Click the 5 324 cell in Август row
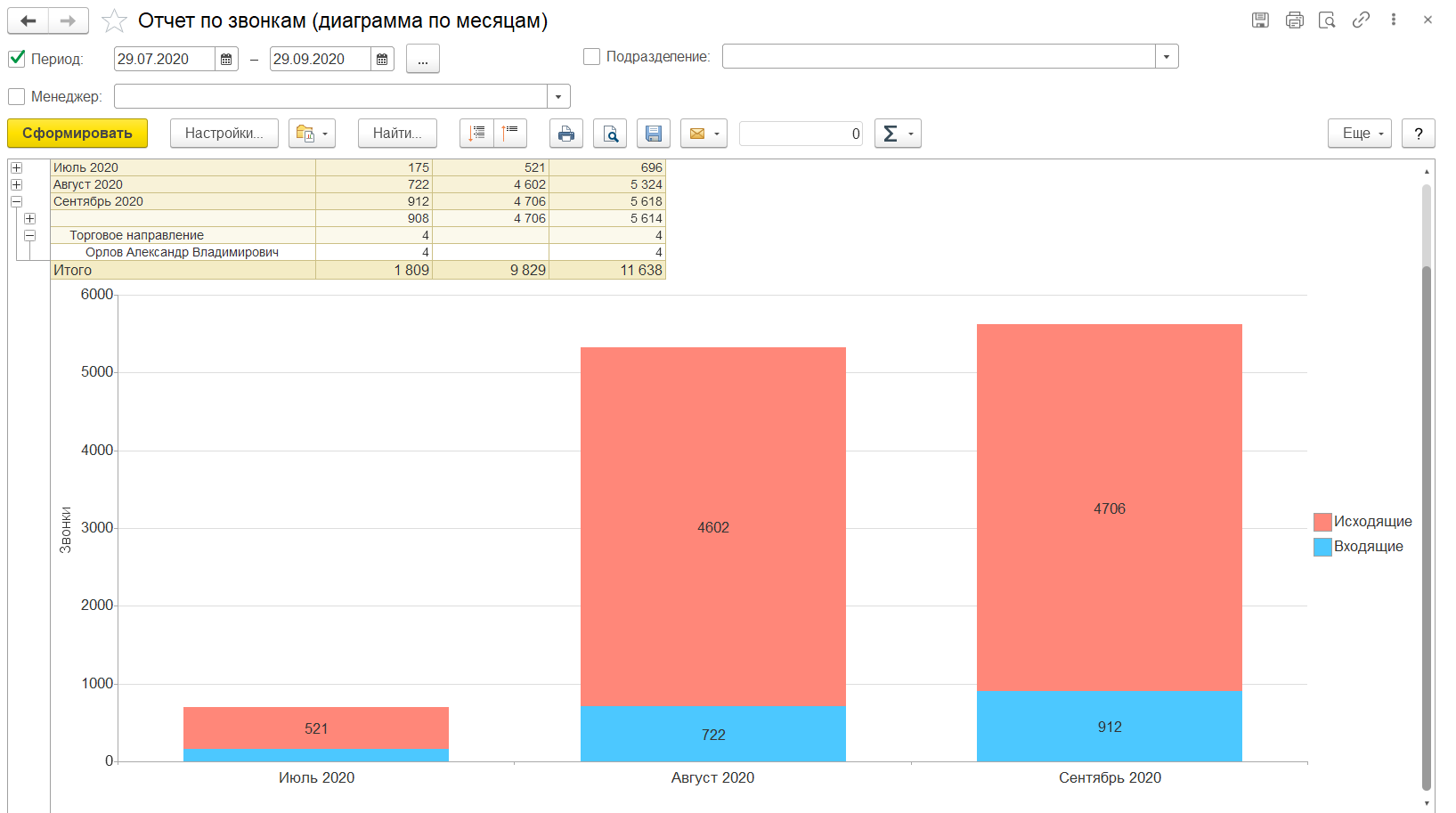The height and width of the screenshot is (813, 1456). click(x=607, y=184)
